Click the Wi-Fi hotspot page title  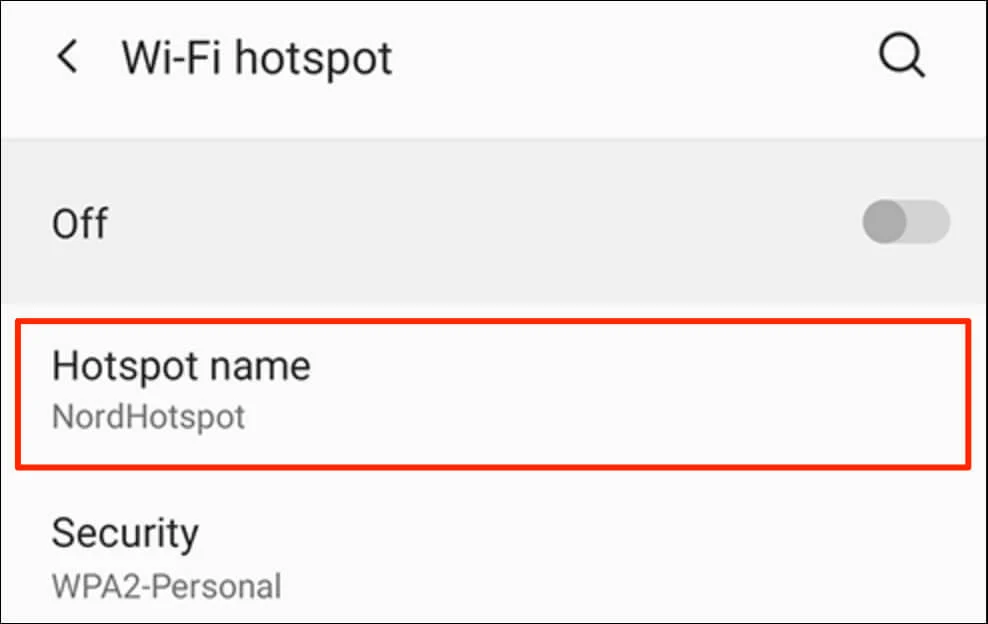[x=257, y=59]
